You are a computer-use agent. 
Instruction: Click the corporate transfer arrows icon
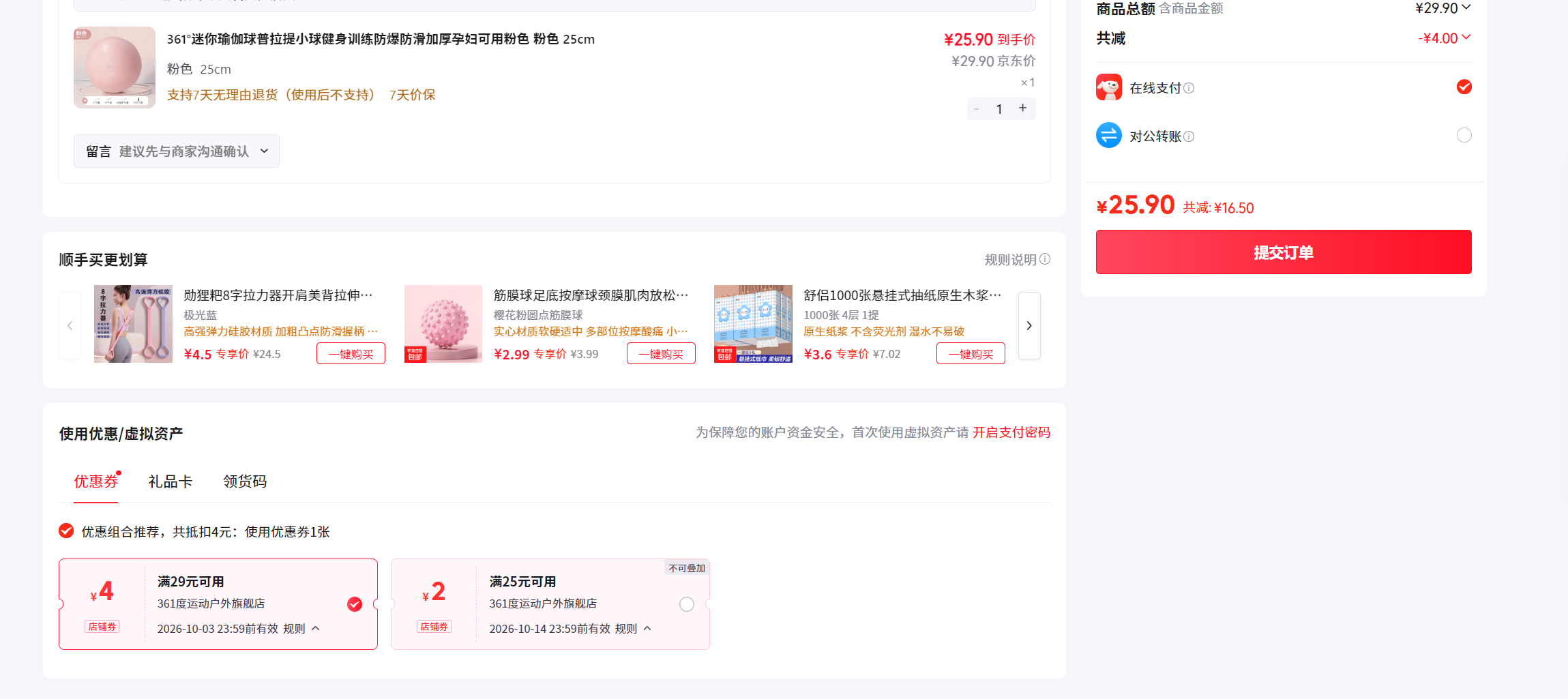click(x=1108, y=135)
